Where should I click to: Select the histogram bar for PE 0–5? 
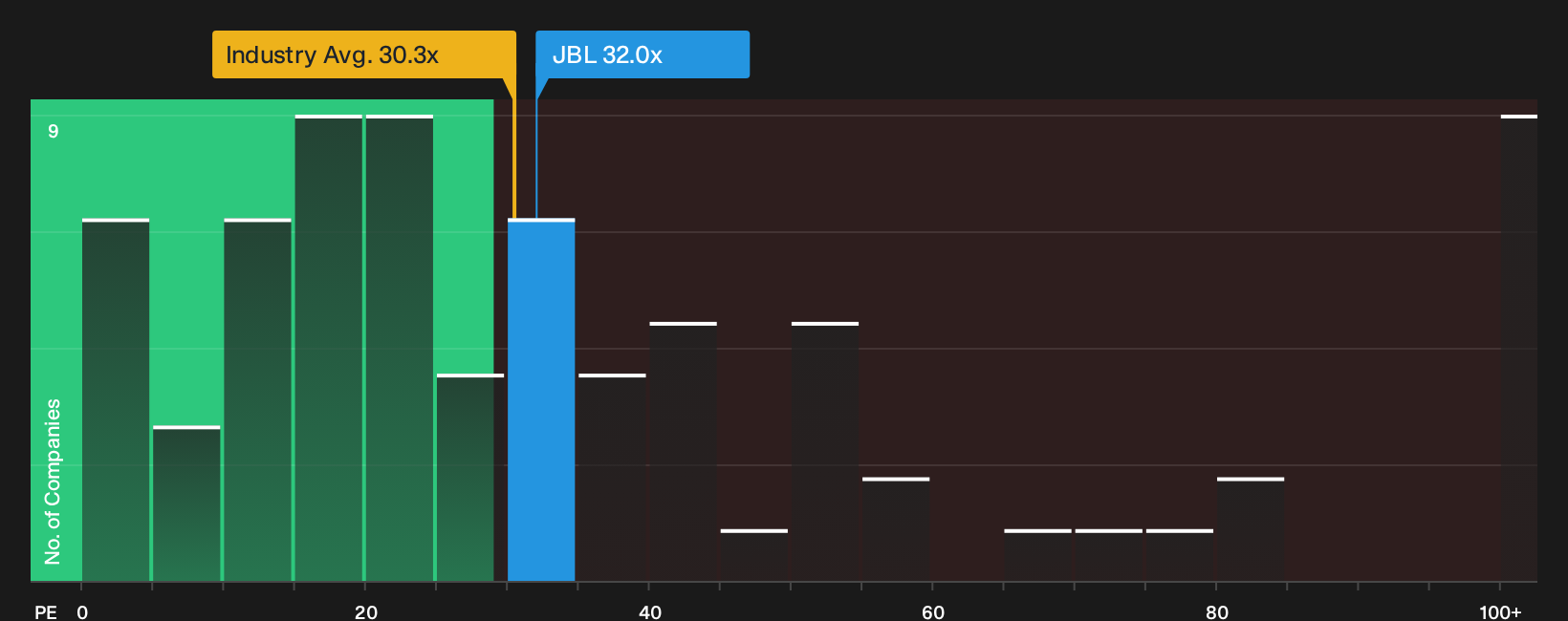click(x=116, y=400)
